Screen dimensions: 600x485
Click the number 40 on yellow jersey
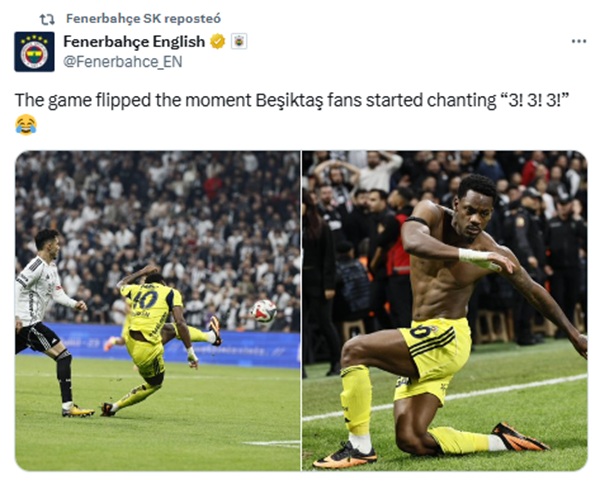[145, 300]
